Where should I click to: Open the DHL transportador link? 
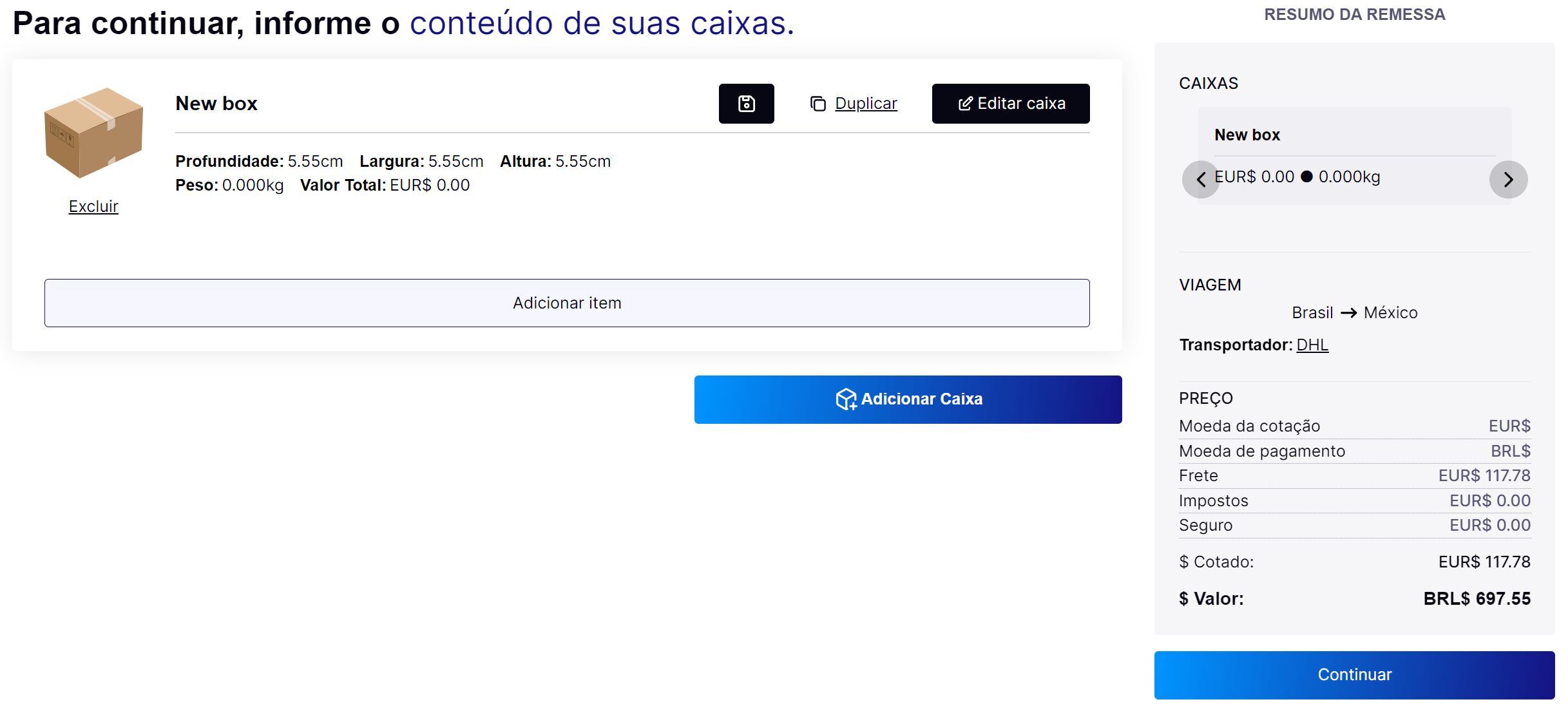click(1312, 345)
